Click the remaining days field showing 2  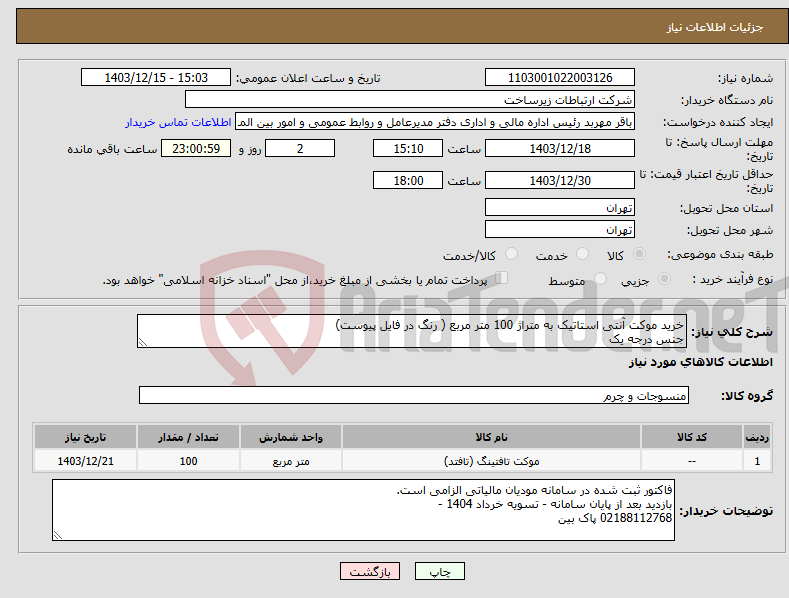300,148
